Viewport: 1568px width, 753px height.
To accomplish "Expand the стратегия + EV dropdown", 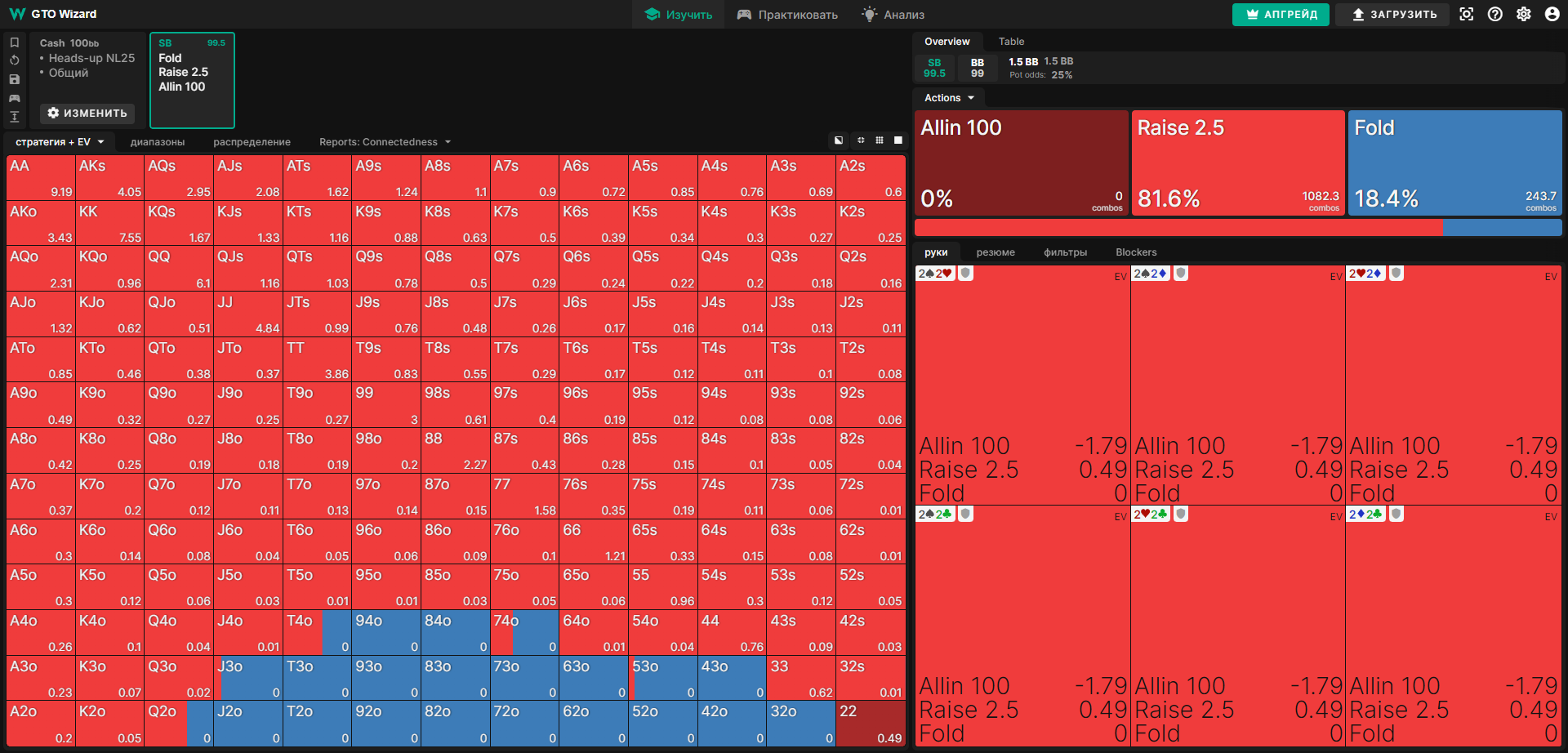I will click(x=60, y=142).
